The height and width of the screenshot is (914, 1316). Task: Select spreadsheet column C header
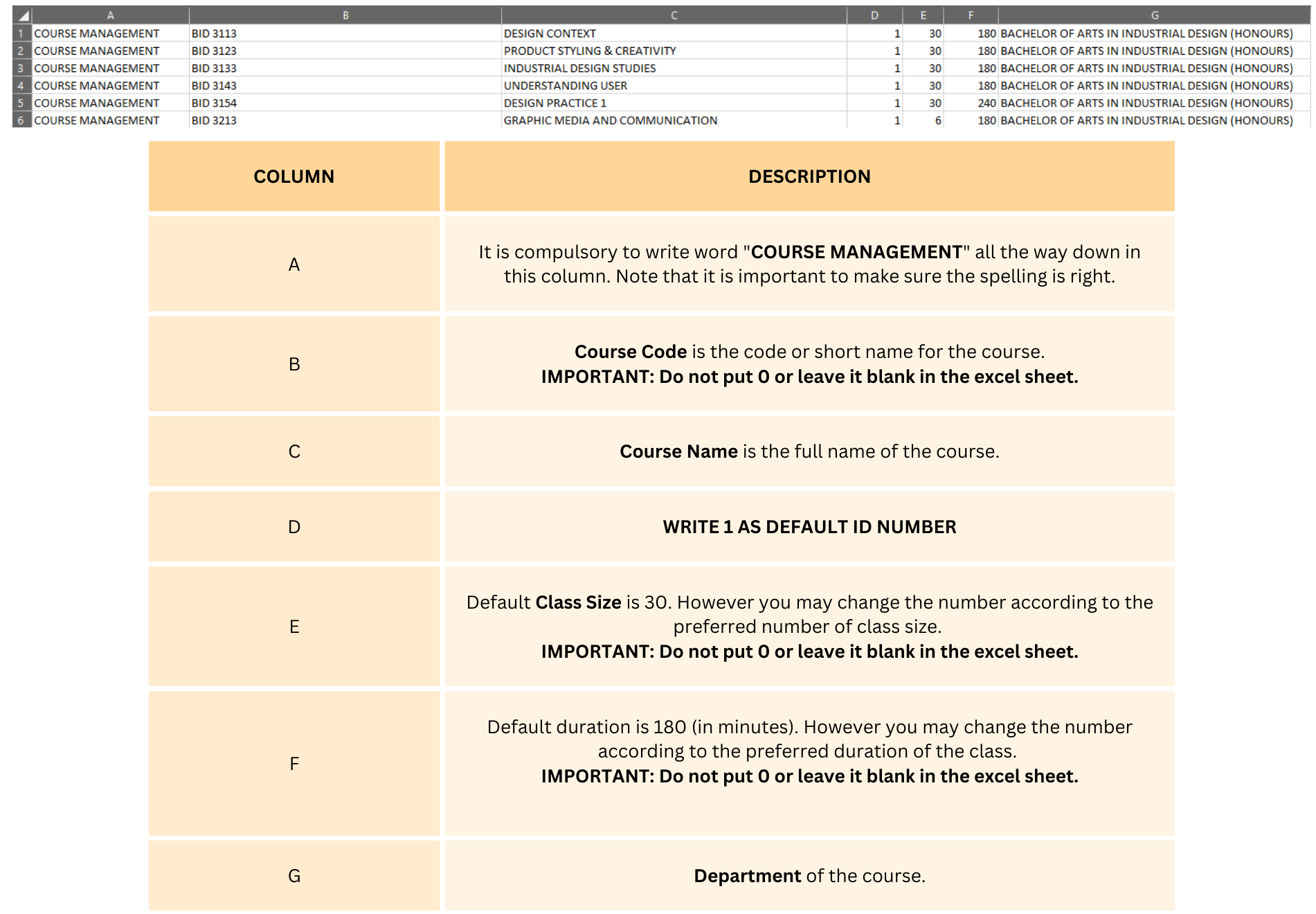coord(674,15)
